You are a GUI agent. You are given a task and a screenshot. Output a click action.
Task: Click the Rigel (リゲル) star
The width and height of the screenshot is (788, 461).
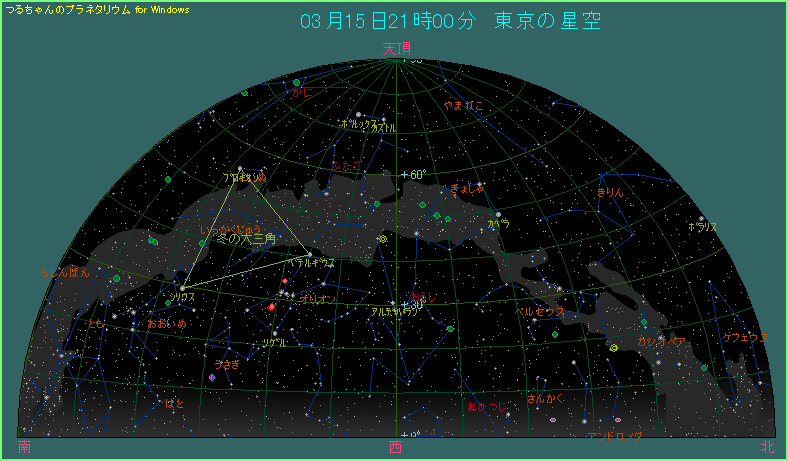(275, 332)
